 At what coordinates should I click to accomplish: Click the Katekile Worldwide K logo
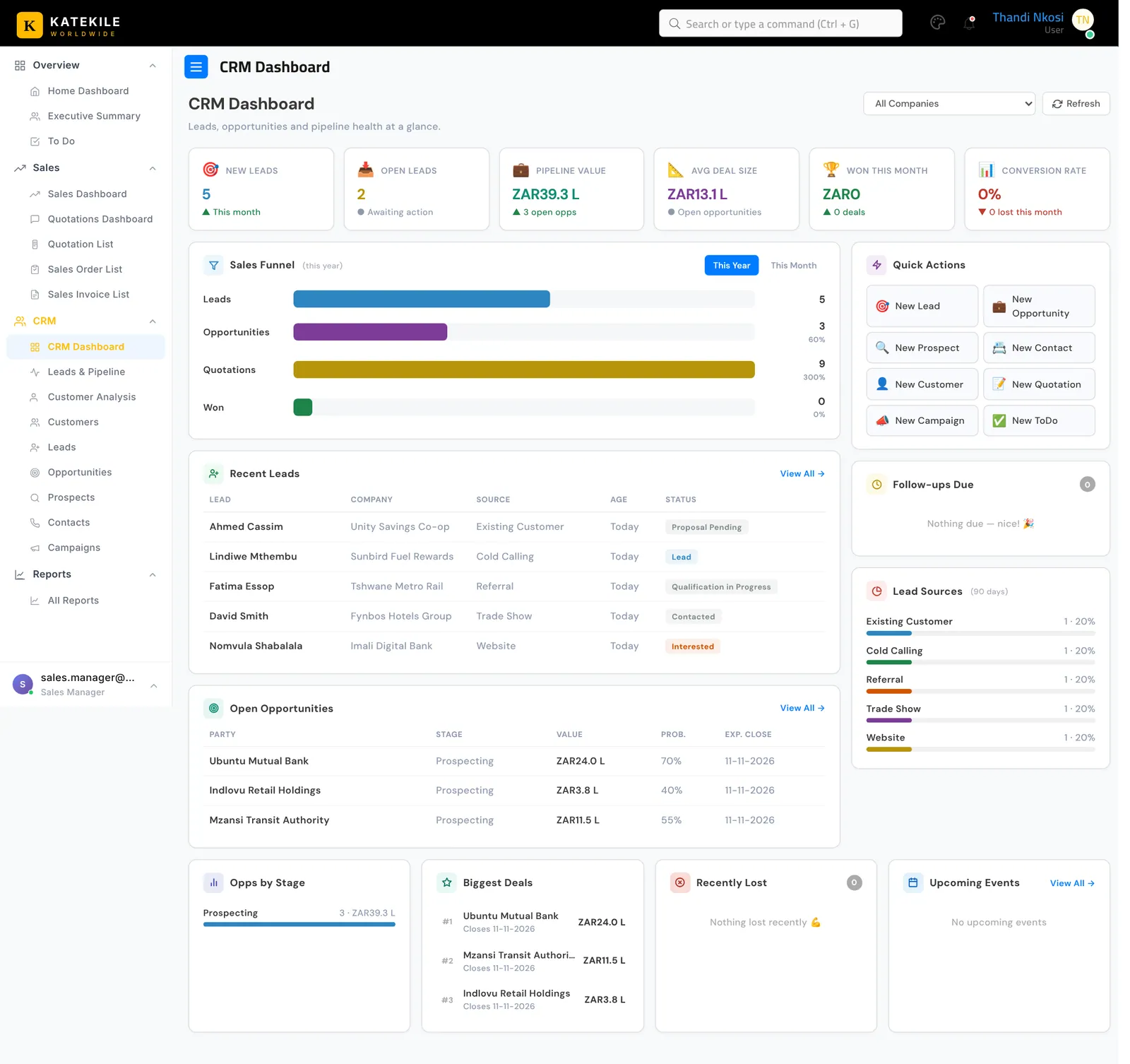30,25
